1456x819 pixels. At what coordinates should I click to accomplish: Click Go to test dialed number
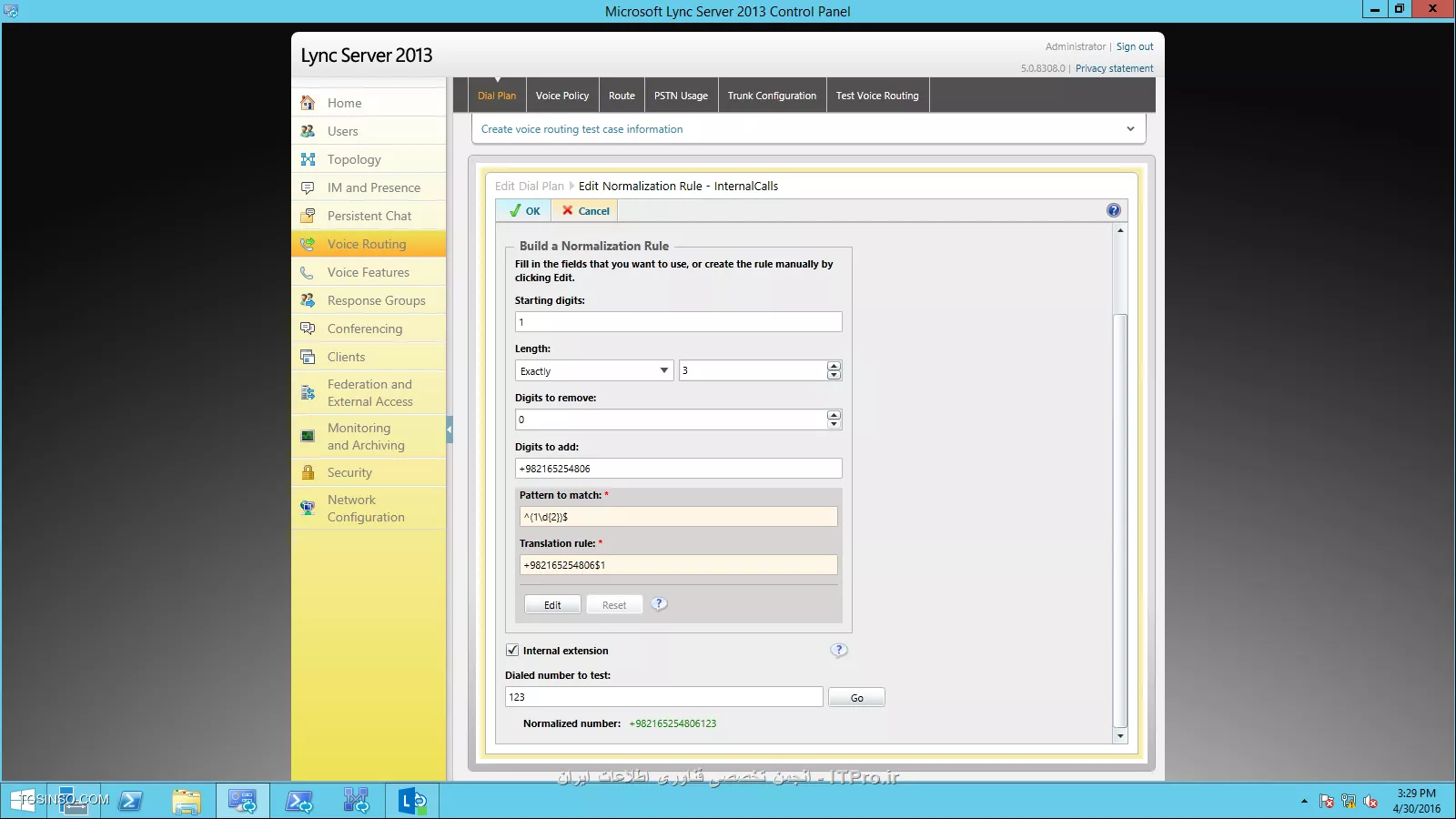click(856, 698)
